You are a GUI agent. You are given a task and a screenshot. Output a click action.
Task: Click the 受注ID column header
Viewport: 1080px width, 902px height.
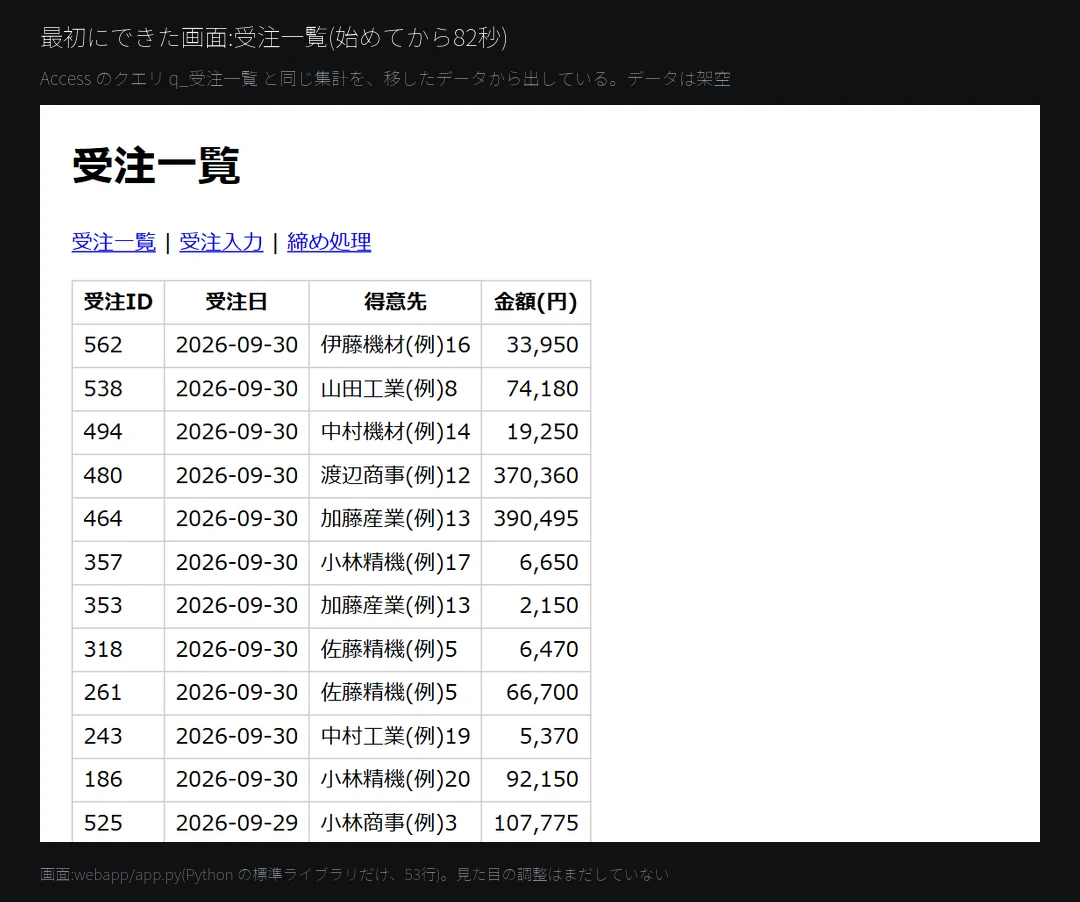[x=118, y=302]
